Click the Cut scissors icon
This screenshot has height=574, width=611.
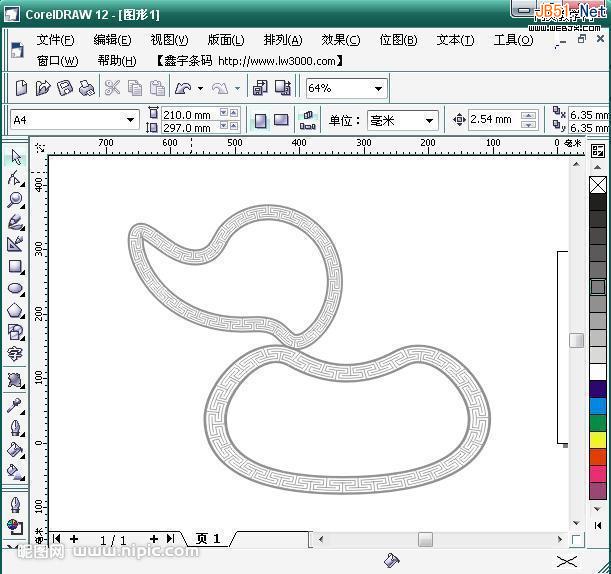pyautogui.click(x=112, y=88)
